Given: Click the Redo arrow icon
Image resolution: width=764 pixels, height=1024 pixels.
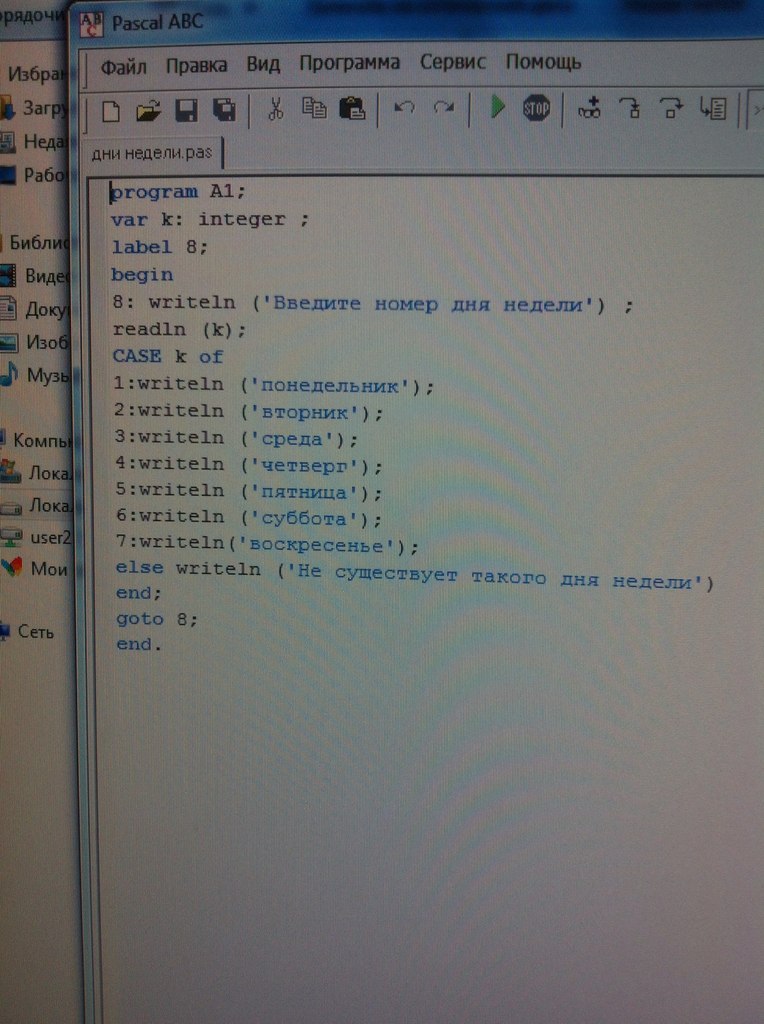Looking at the screenshot, I should (x=444, y=106).
